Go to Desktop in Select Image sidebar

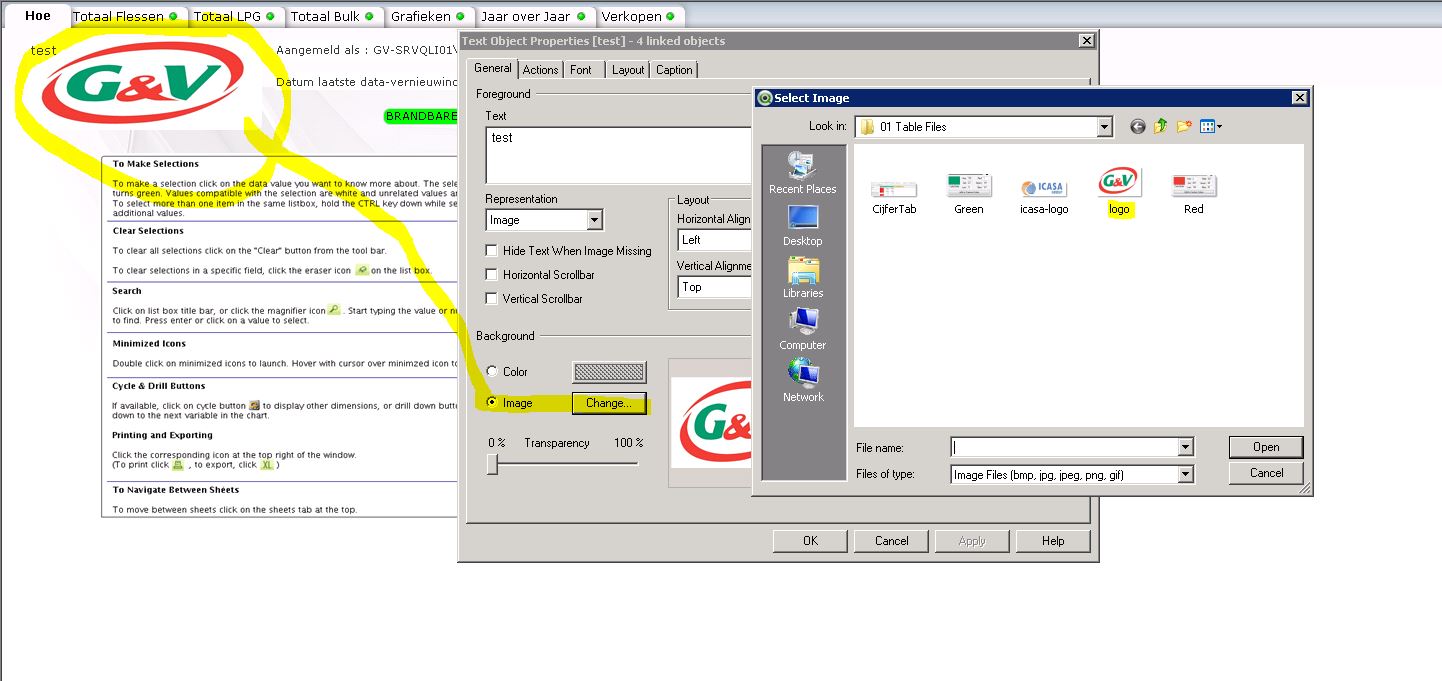click(x=802, y=225)
